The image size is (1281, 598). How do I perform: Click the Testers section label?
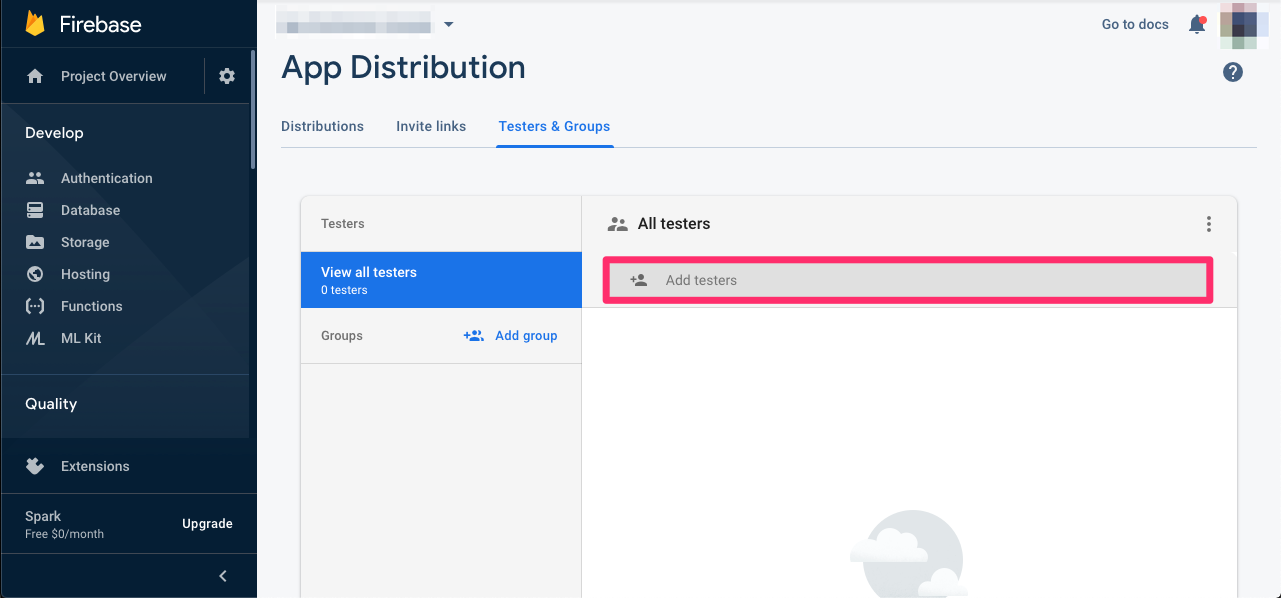[343, 224]
